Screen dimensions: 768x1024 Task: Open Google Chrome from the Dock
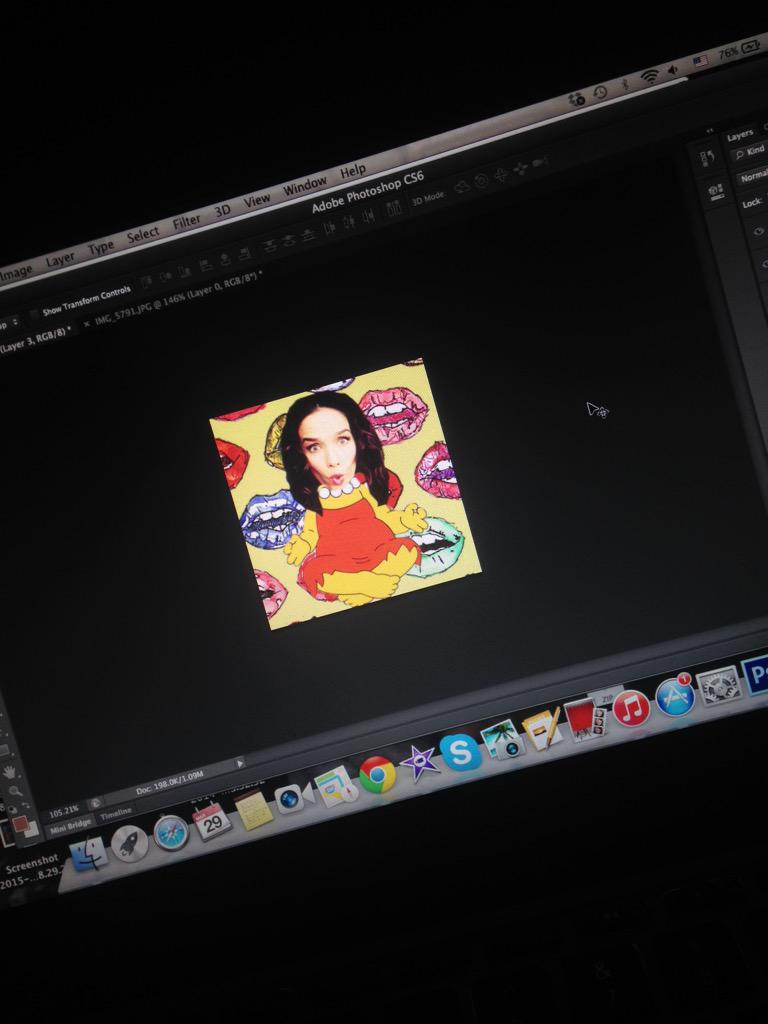pos(377,775)
